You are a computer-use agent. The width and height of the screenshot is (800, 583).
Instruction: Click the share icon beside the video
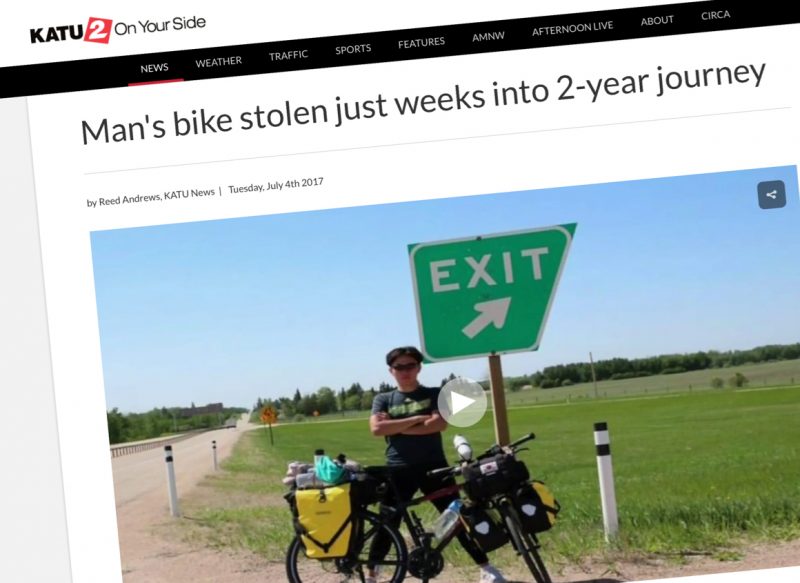tap(771, 194)
